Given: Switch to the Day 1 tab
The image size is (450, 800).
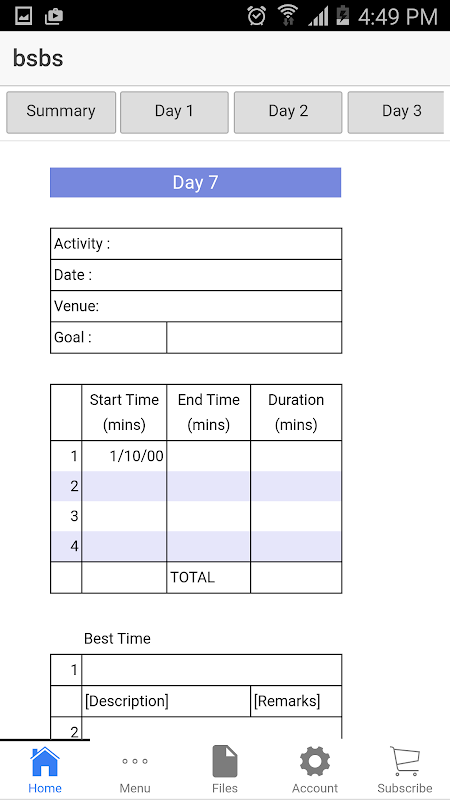Looking at the screenshot, I should coord(174,112).
